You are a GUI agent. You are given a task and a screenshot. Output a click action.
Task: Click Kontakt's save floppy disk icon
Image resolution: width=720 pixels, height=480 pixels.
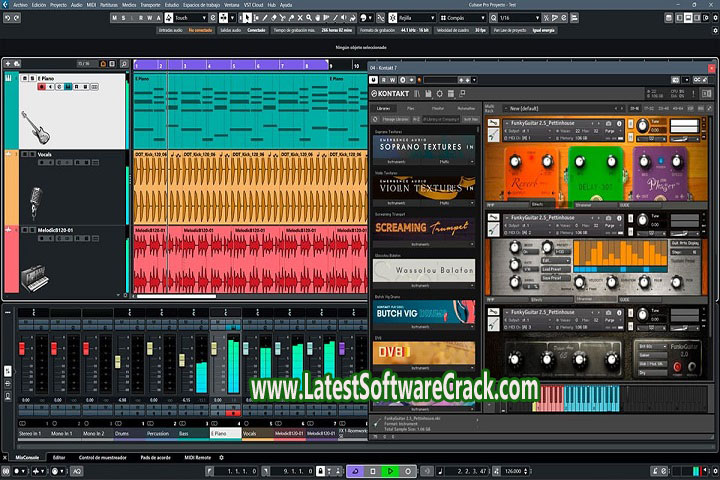(x=428, y=94)
